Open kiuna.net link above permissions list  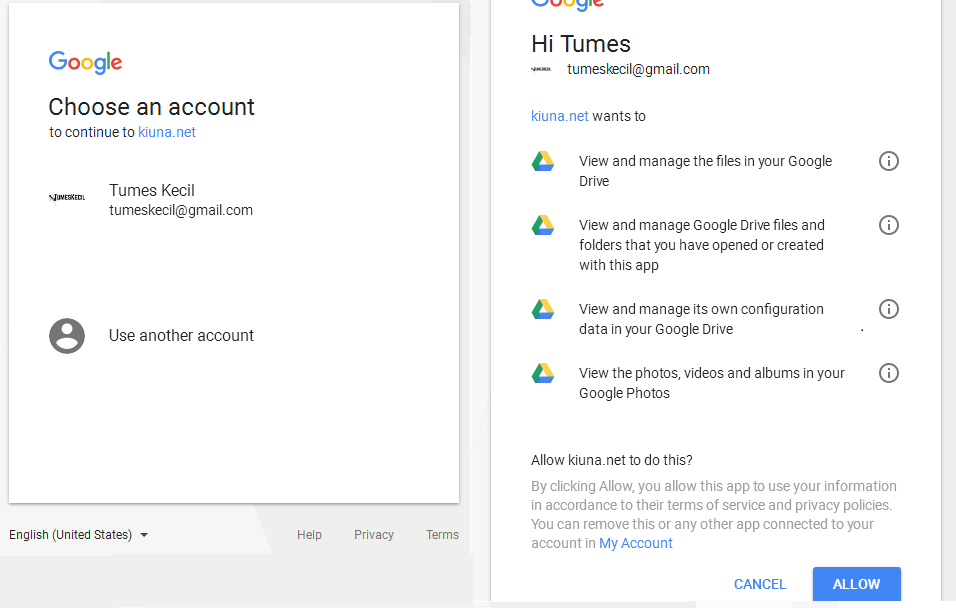click(x=560, y=116)
